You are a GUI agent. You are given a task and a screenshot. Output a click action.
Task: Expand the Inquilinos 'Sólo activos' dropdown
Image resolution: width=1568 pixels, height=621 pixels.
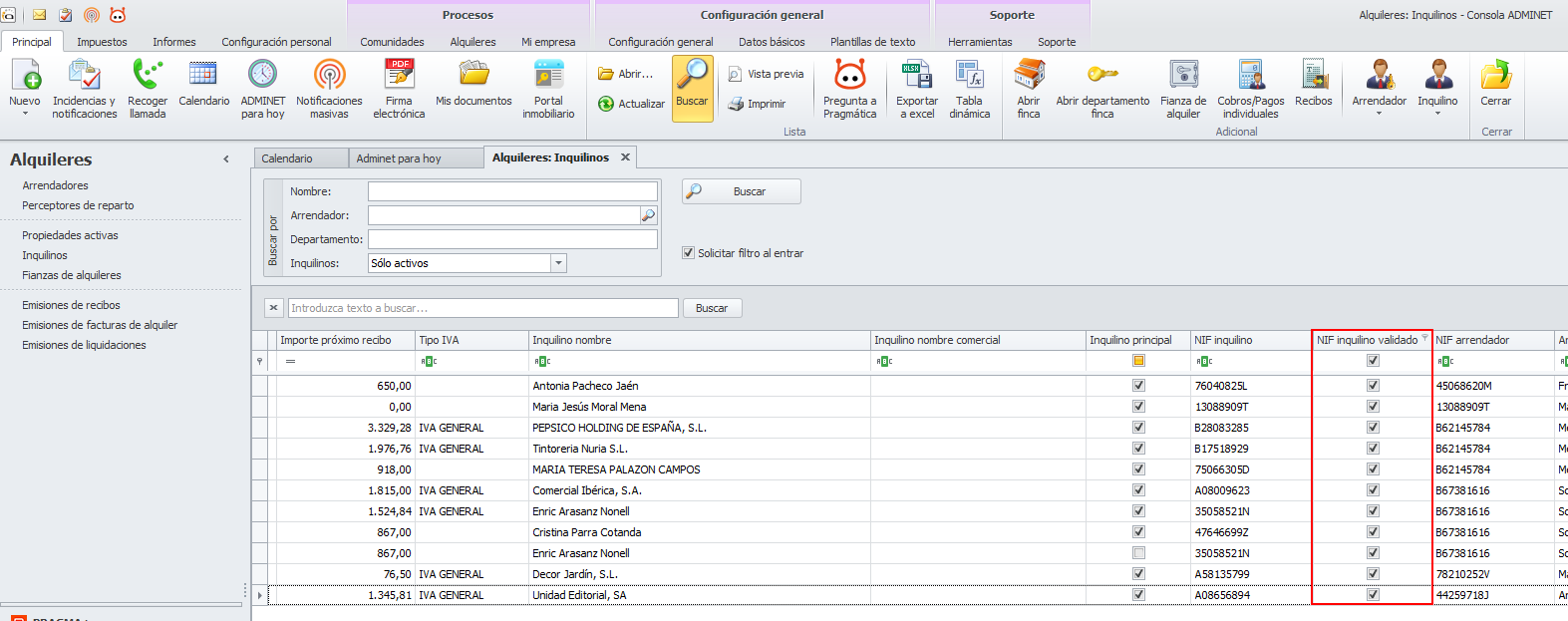tap(558, 263)
